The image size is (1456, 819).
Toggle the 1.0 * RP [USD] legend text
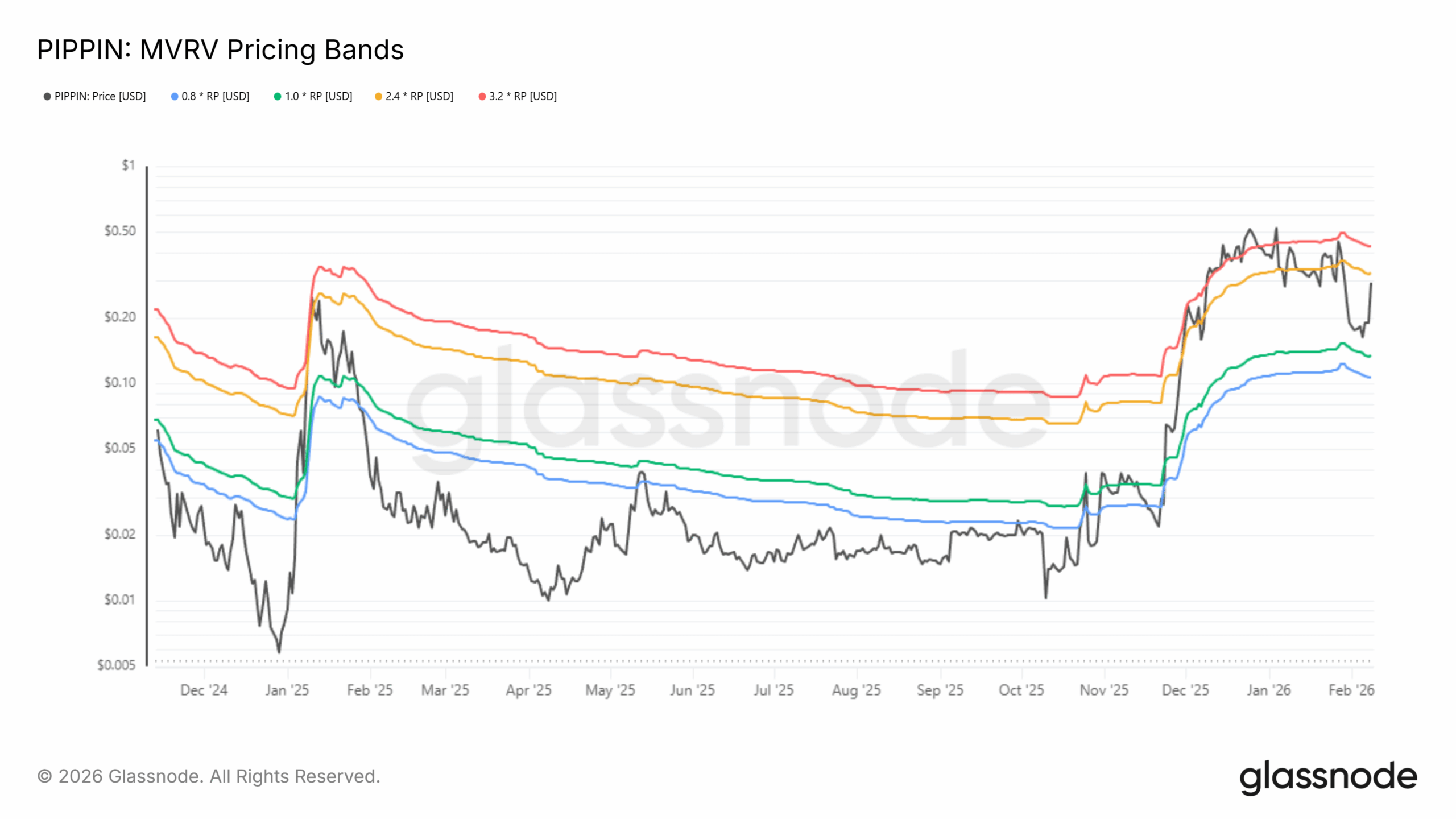[x=318, y=97]
